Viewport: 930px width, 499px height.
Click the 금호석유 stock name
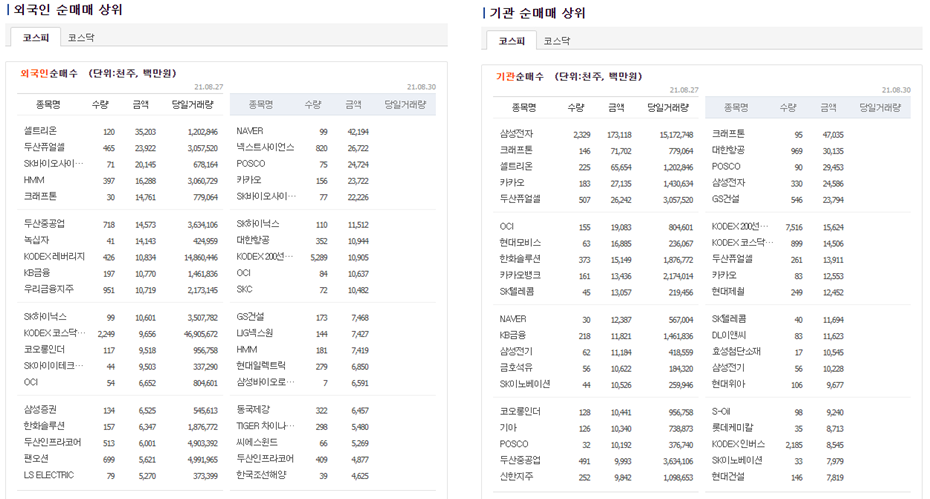[x=516, y=368]
